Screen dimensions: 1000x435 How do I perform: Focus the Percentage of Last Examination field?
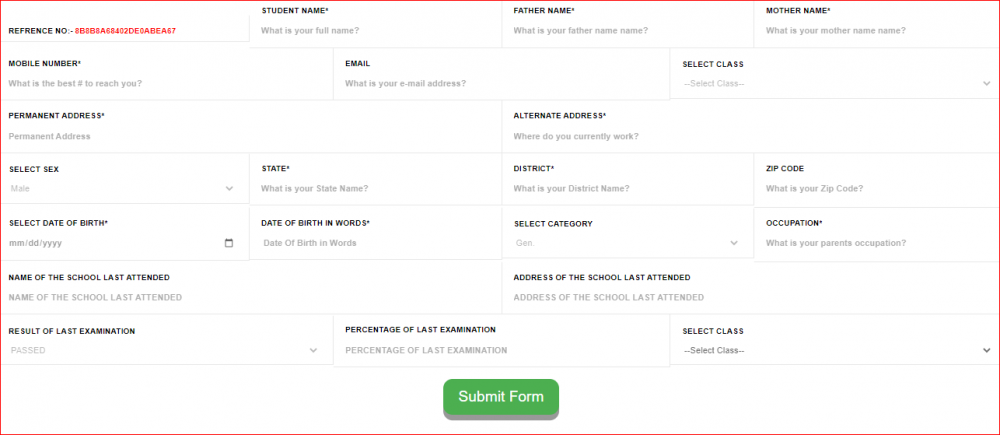pos(501,351)
